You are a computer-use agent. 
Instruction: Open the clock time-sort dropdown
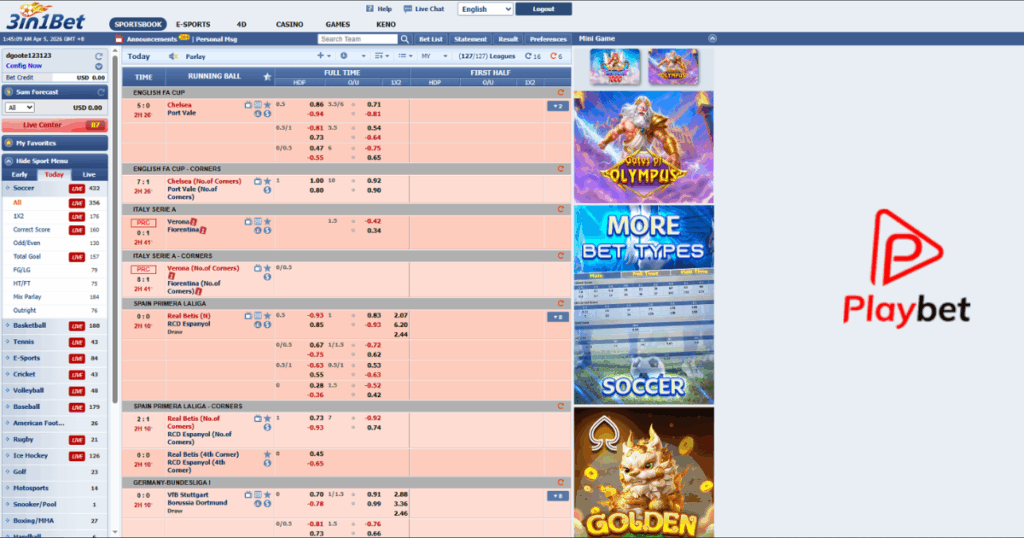pos(353,56)
